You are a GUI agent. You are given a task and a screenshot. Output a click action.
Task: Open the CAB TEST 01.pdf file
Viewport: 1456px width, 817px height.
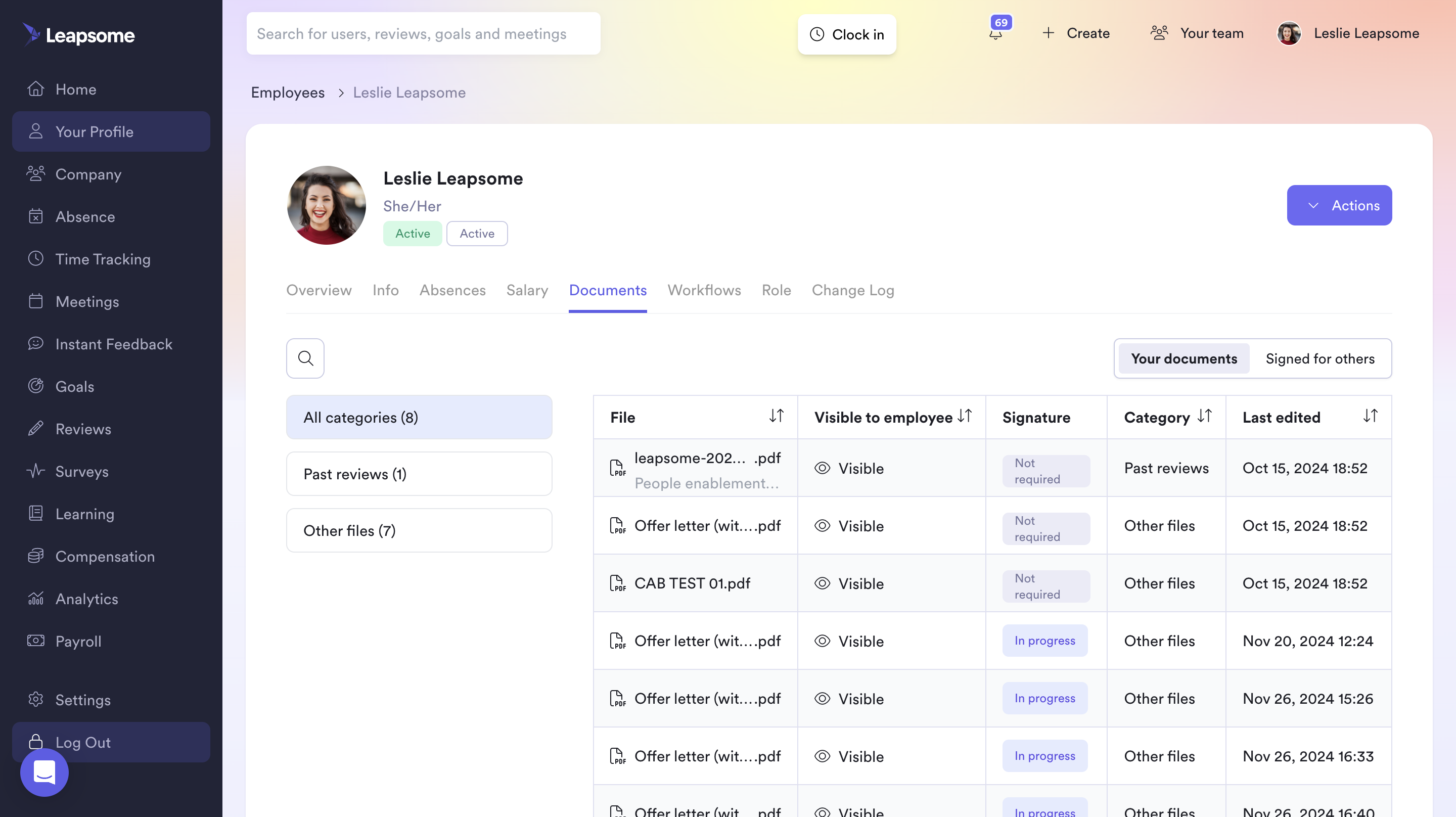tap(693, 583)
